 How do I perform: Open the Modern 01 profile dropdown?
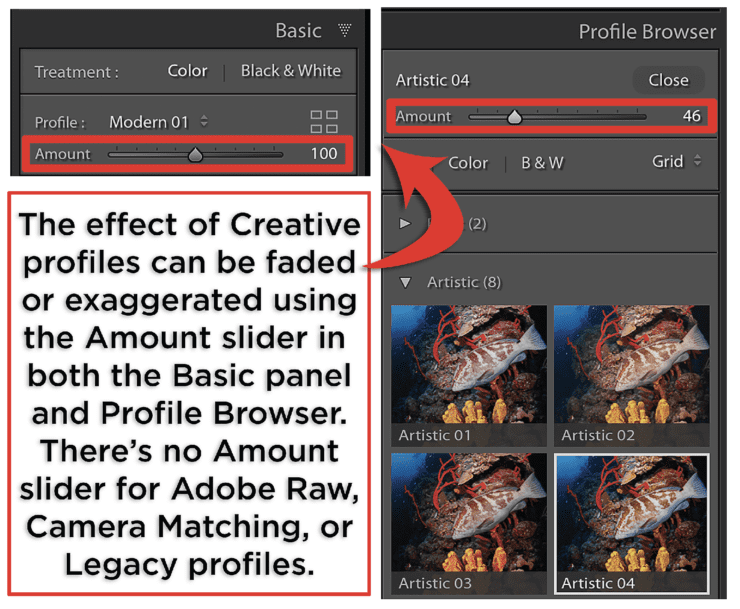click(x=158, y=122)
